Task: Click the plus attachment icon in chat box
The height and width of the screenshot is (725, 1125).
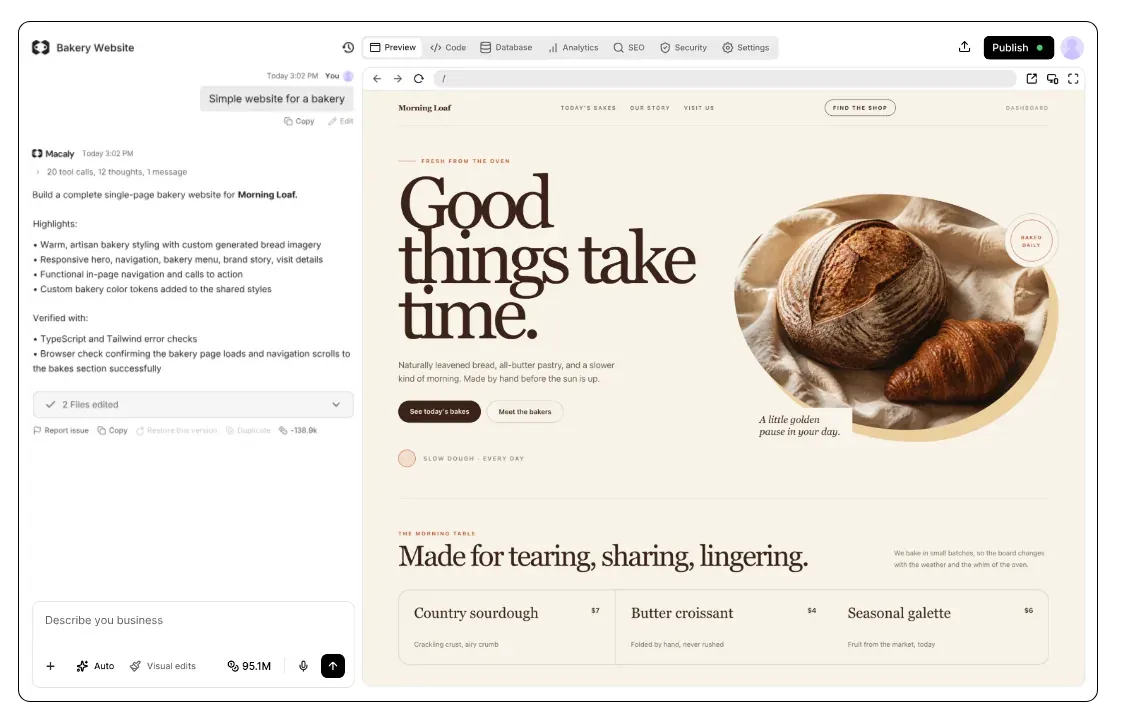Action: [x=50, y=666]
